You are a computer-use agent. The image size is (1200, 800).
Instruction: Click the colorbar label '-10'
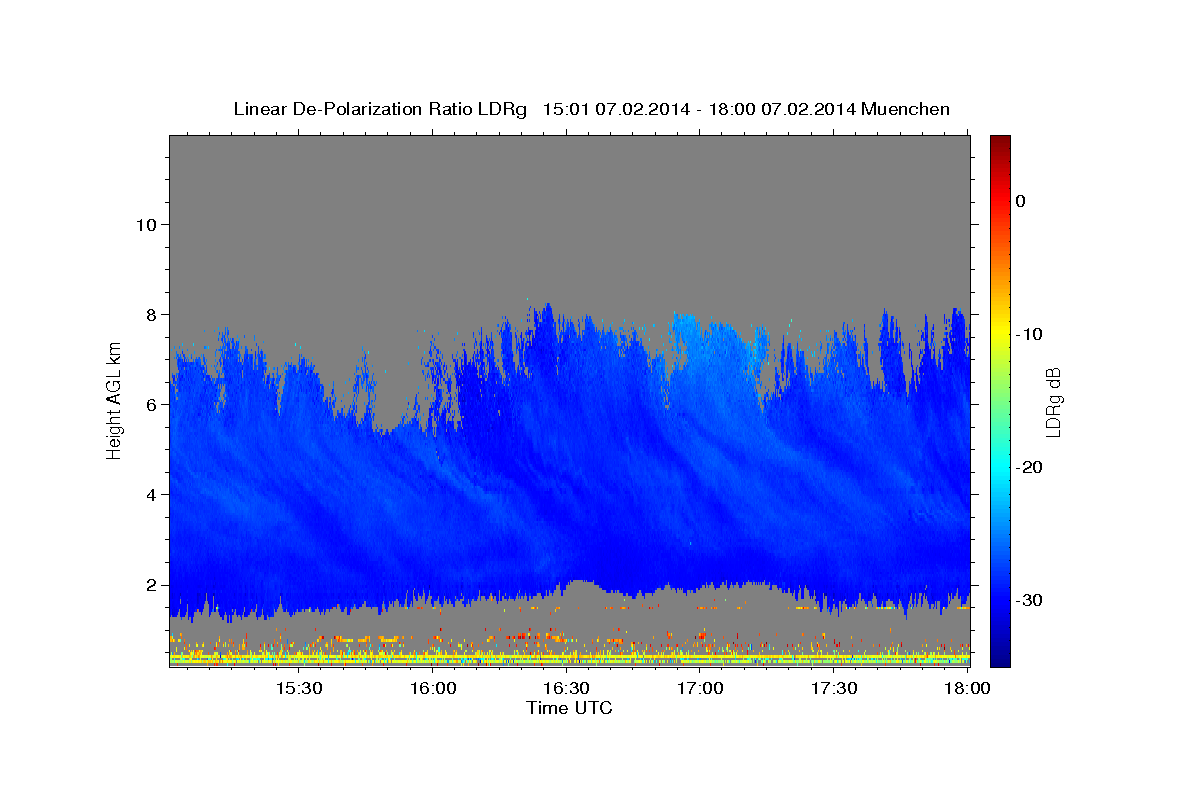(1029, 334)
